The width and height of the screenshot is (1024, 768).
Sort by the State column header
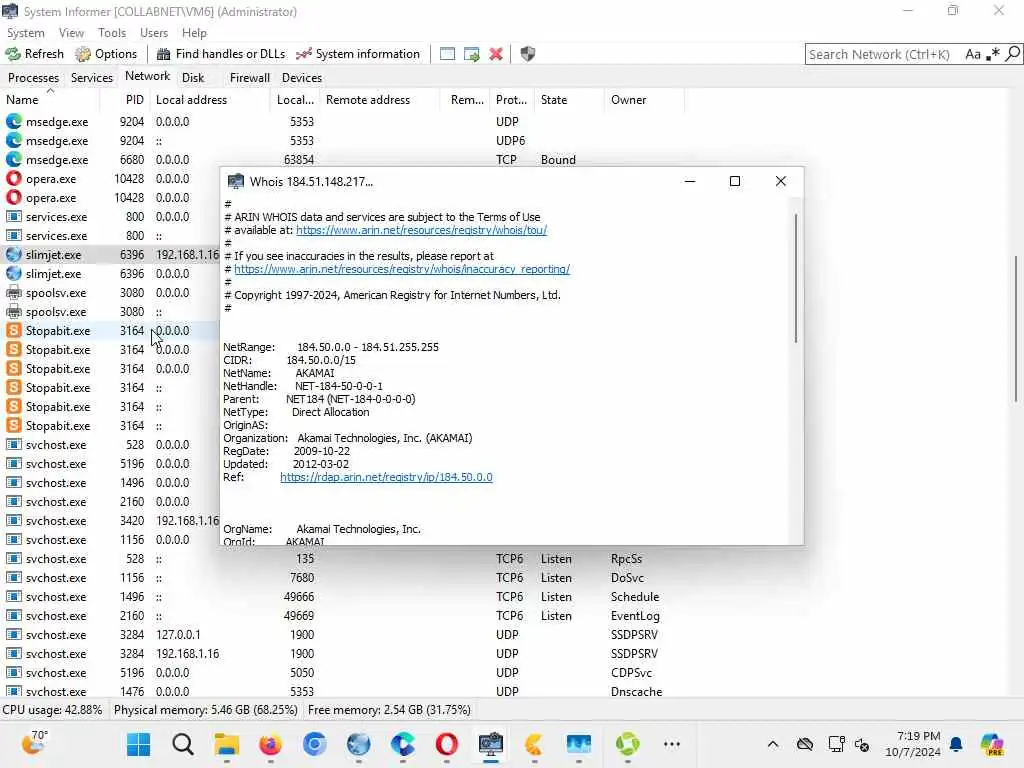tap(569, 100)
